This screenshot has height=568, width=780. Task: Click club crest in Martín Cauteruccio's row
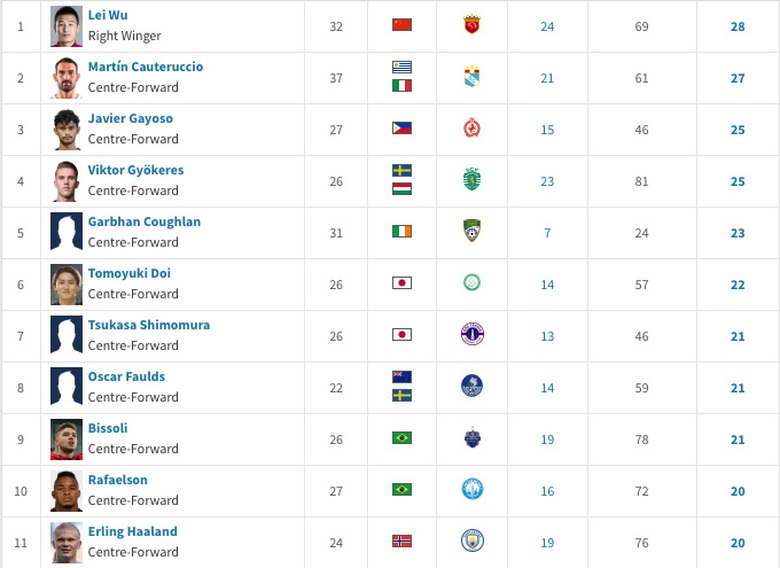point(472,77)
